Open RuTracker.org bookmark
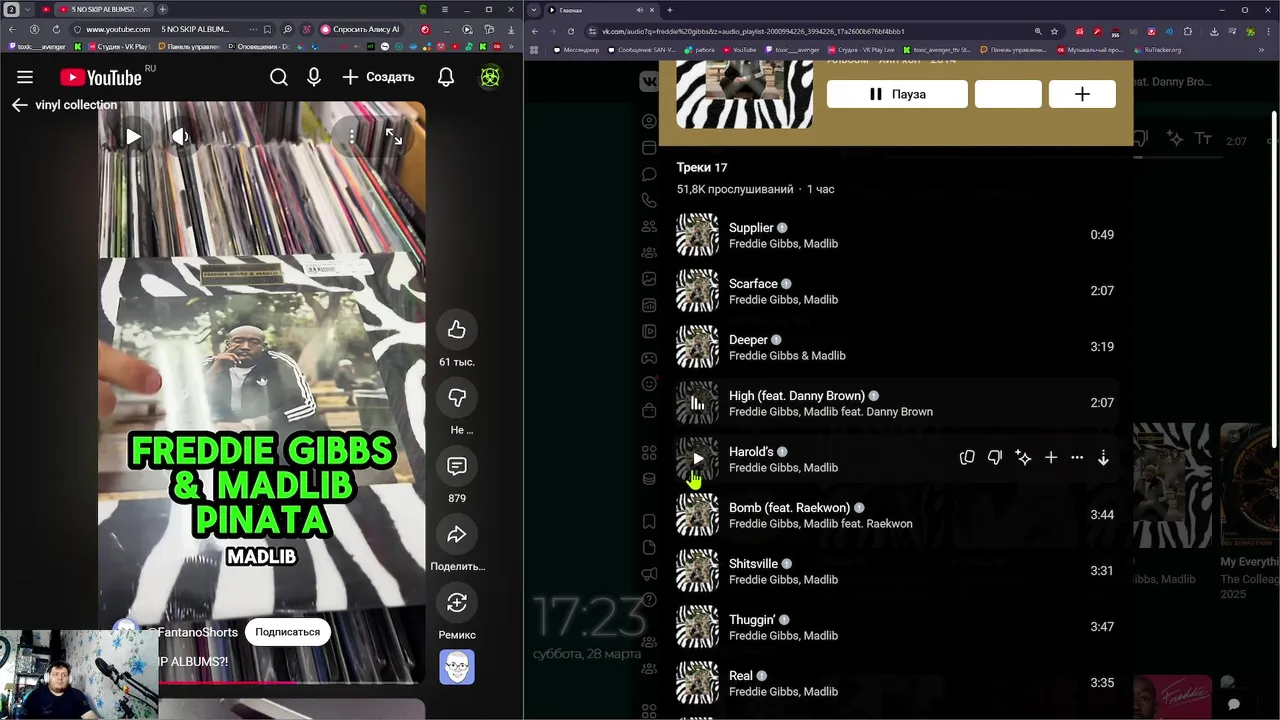Image resolution: width=1280 pixels, height=720 pixels. (1157, 49)
